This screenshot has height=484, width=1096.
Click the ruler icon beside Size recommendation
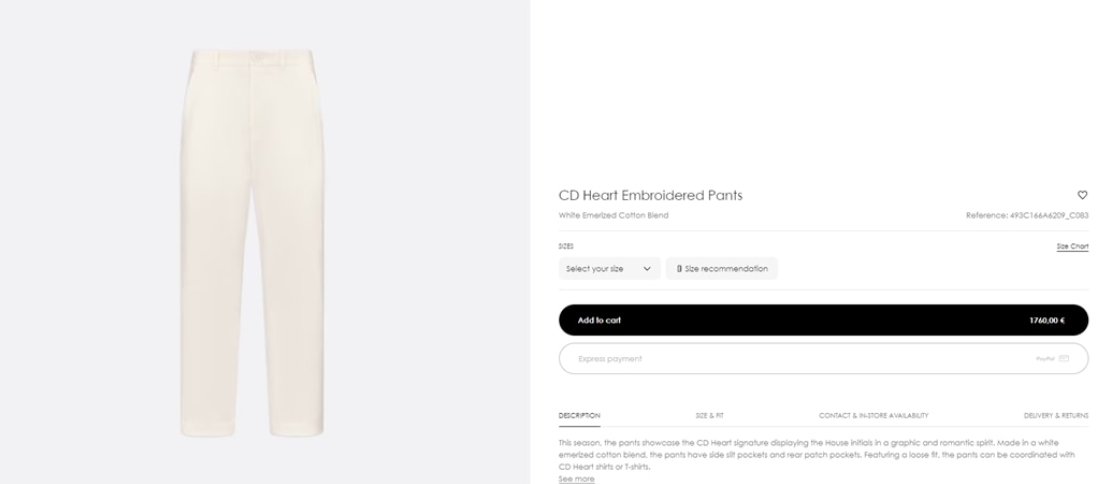tap(680, 268)
